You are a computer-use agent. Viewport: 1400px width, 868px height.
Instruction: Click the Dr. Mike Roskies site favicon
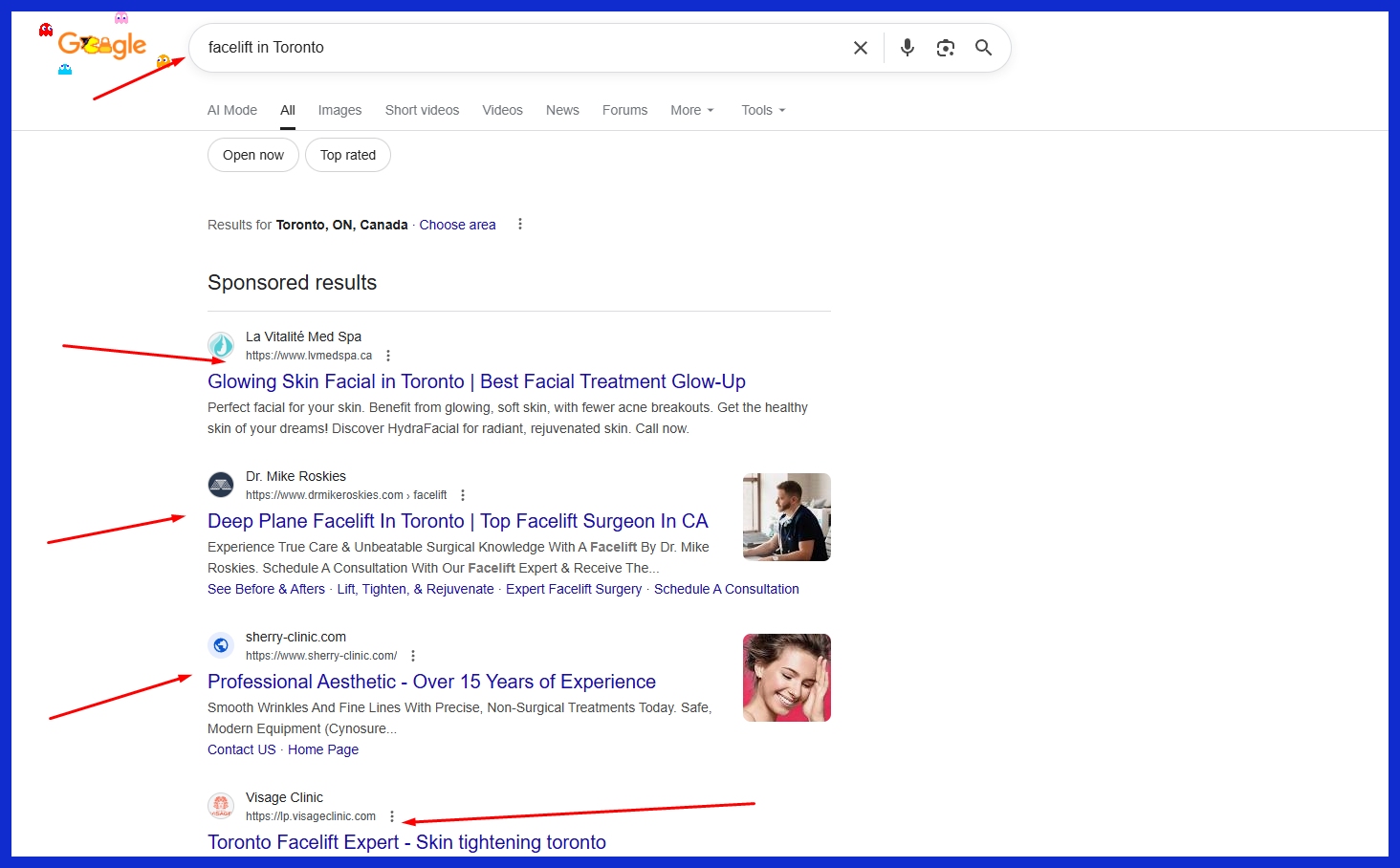click(x=221, y=485)
